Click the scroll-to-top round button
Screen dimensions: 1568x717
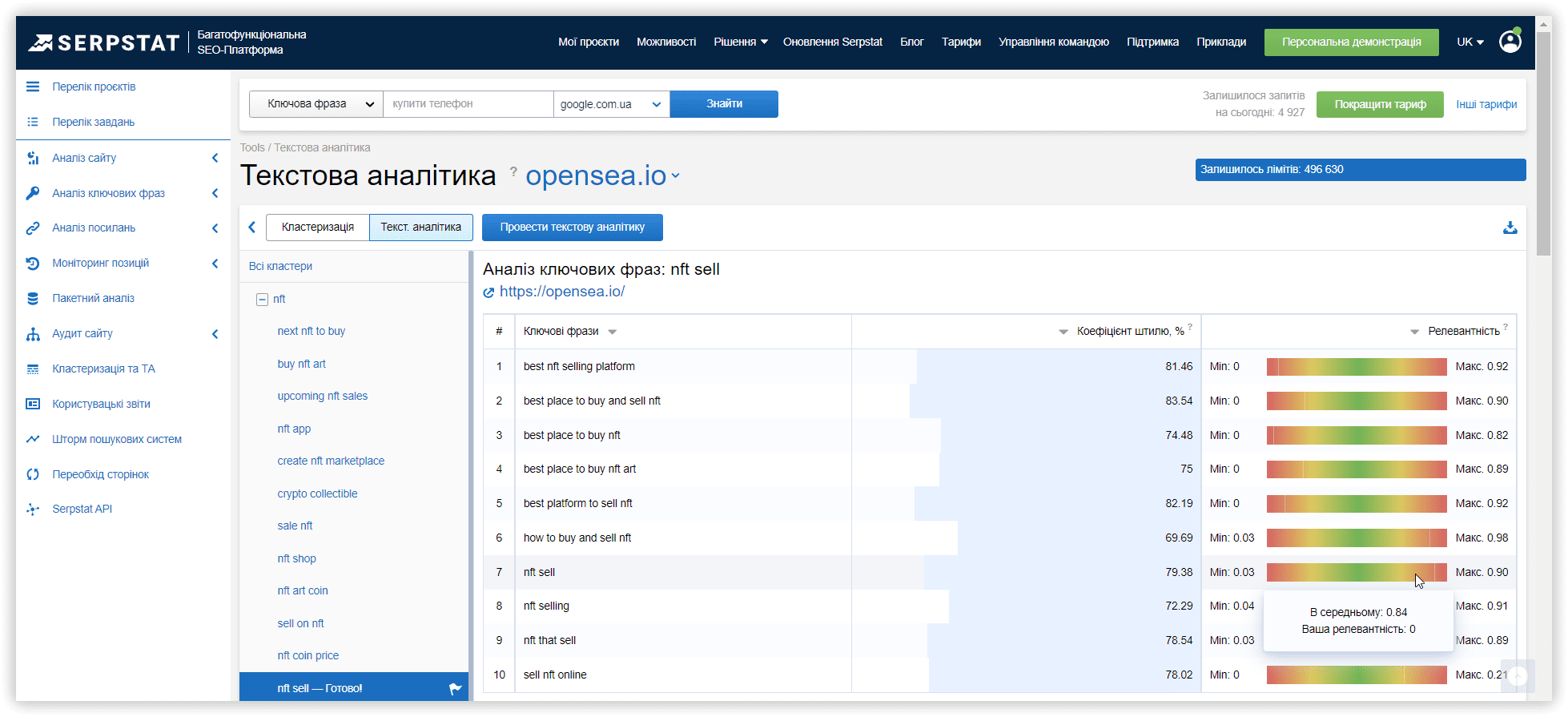coord(1518,676)
